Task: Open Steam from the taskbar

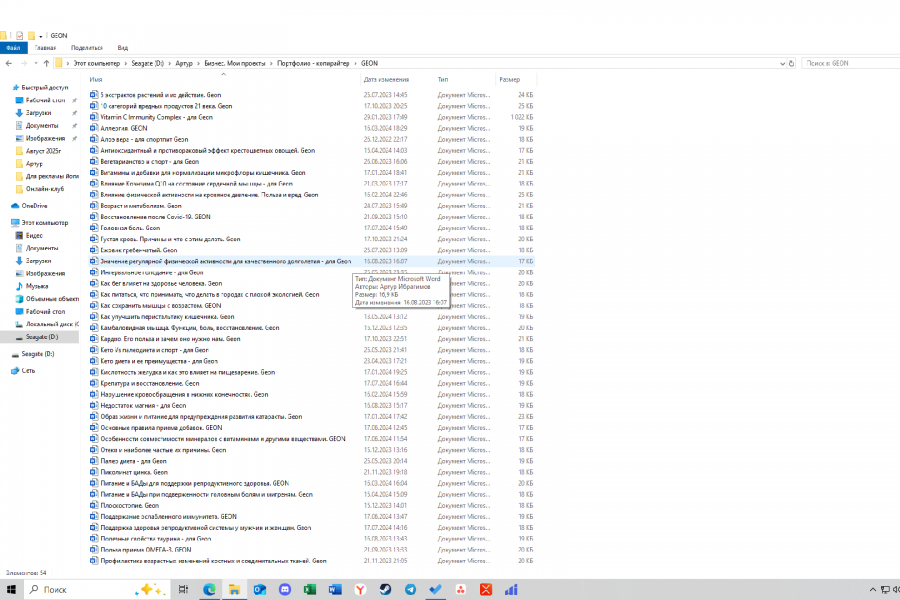Action: click(x=385, y=590)
